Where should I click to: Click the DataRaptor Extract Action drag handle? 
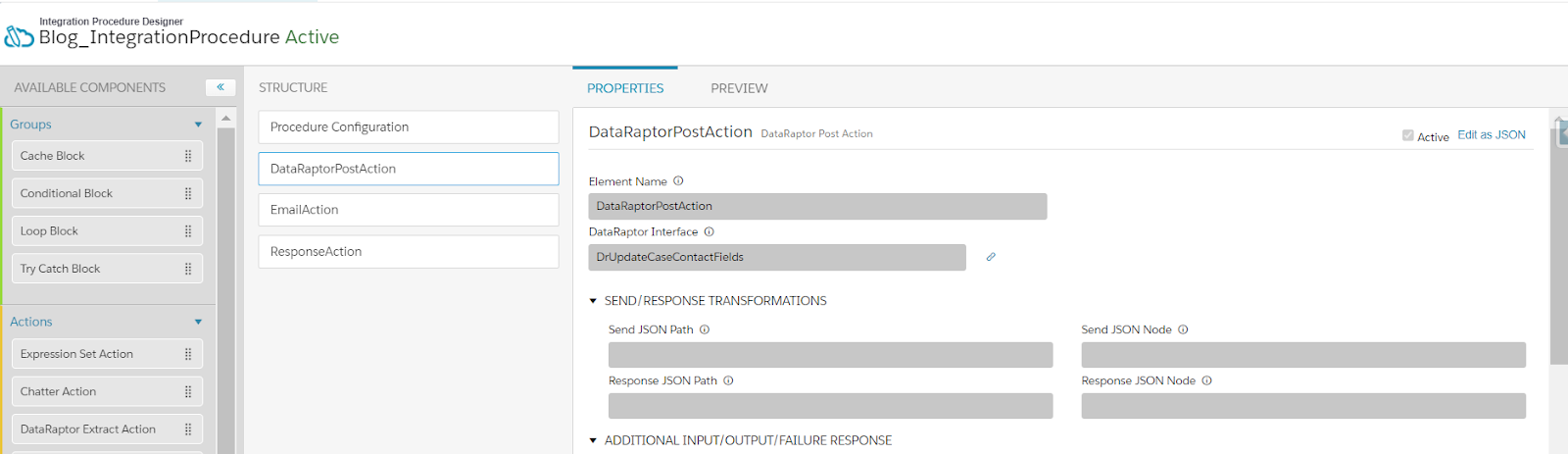[188, 429]
